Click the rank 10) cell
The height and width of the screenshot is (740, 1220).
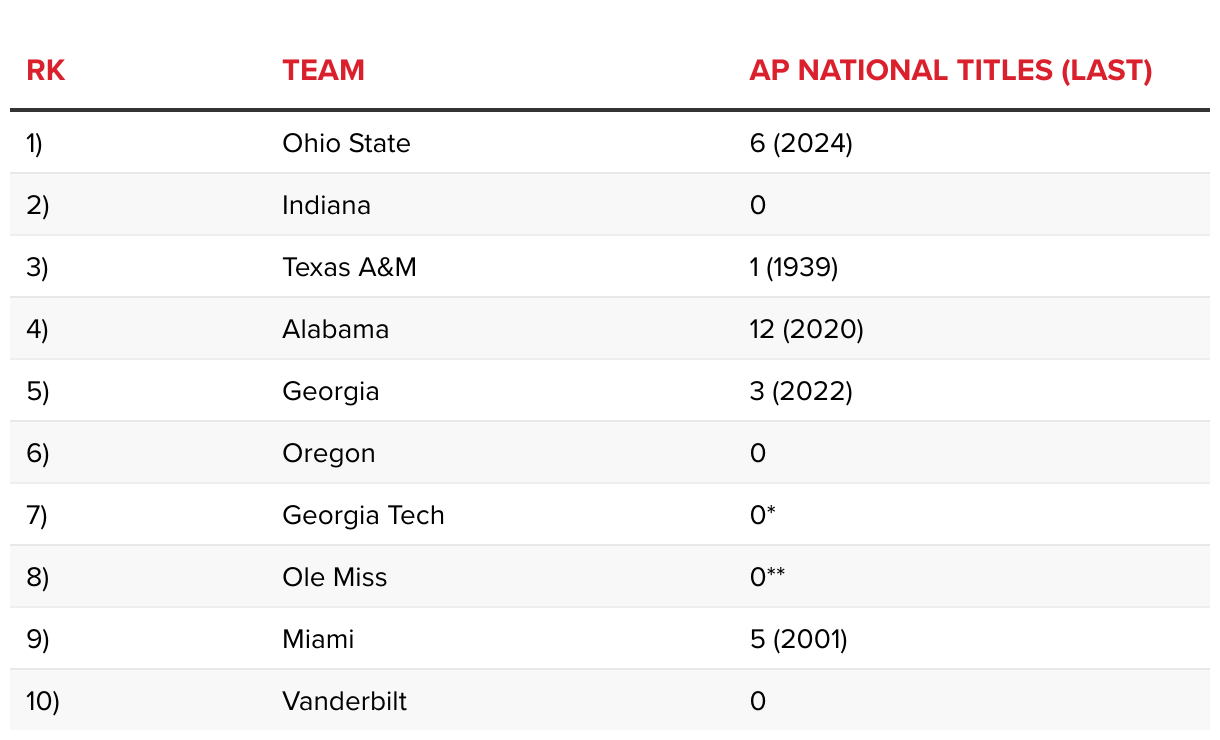click(43, 702)
